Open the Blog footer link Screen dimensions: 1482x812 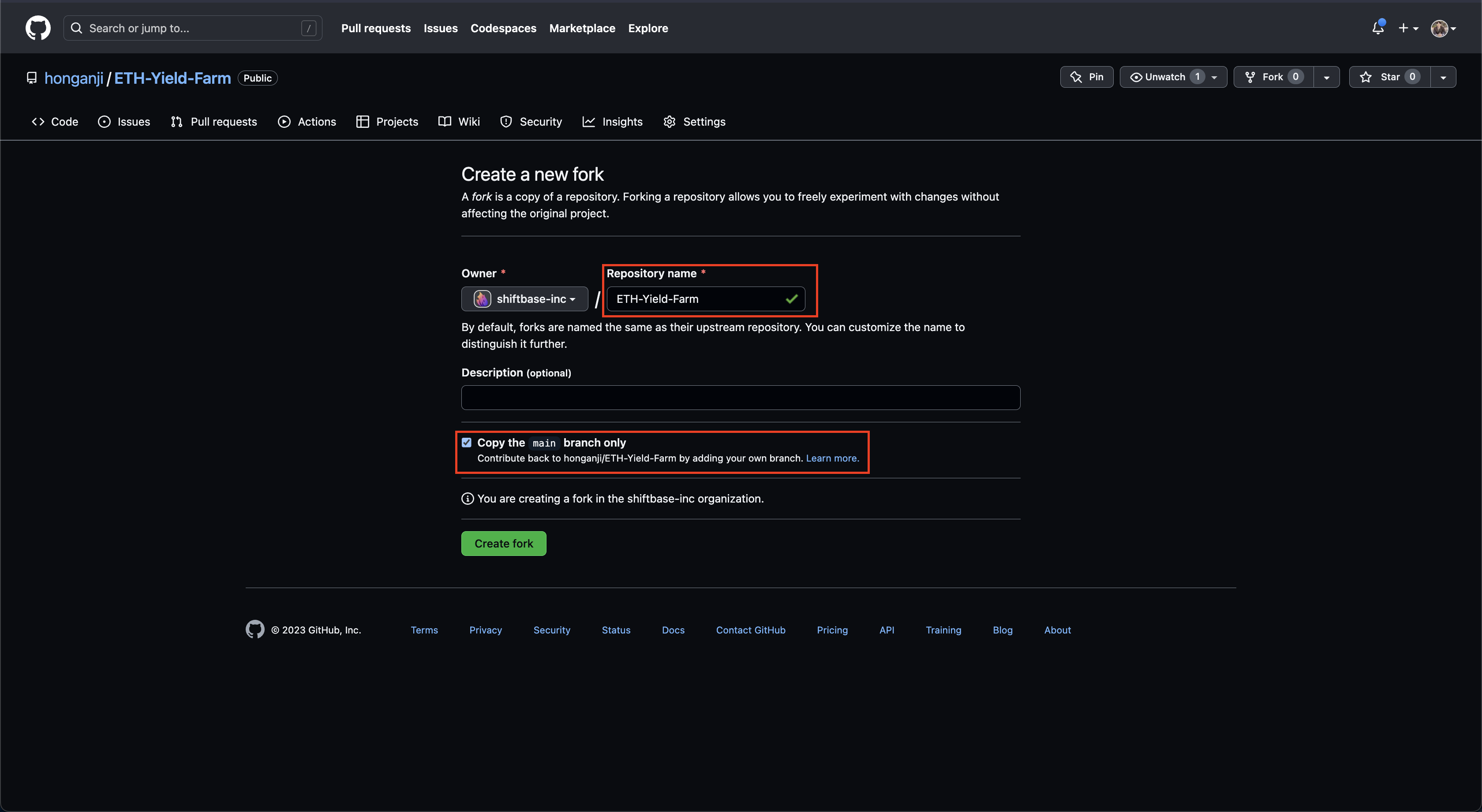coord(1003,630)
